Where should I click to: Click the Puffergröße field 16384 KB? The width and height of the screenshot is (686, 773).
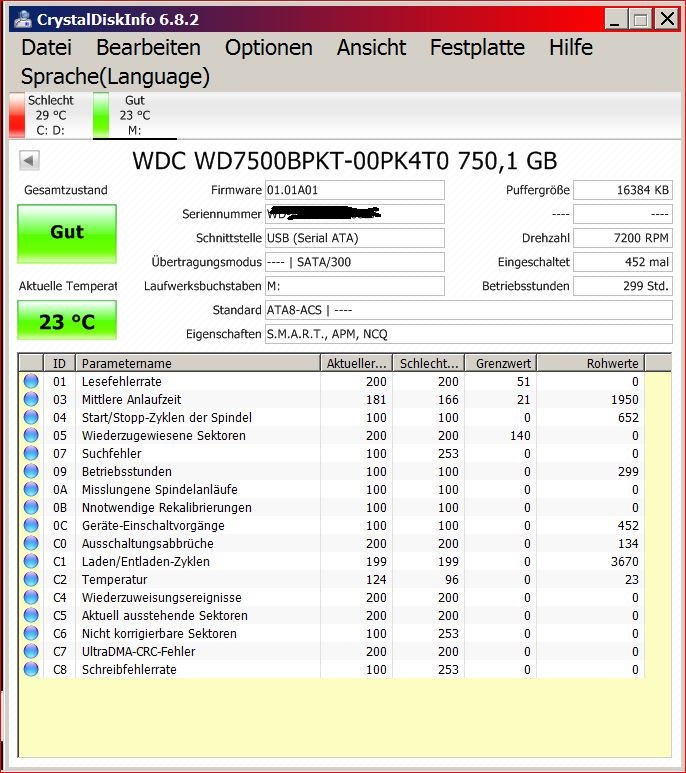click(623, 190)
